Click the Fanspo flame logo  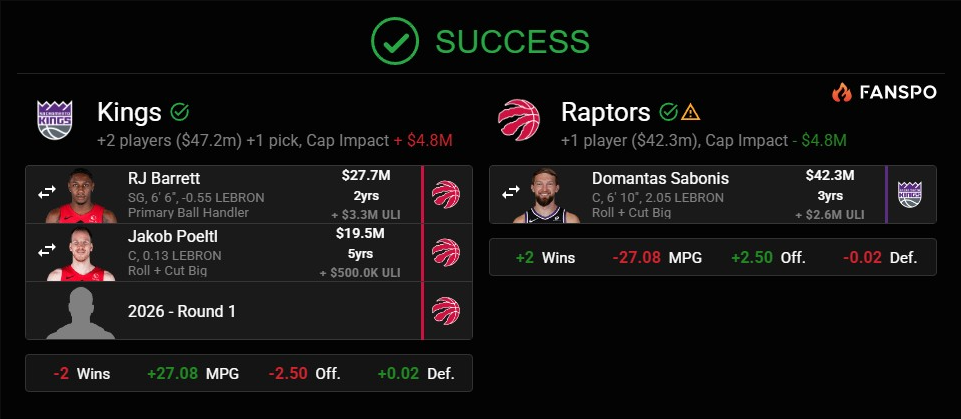point(841,92)
